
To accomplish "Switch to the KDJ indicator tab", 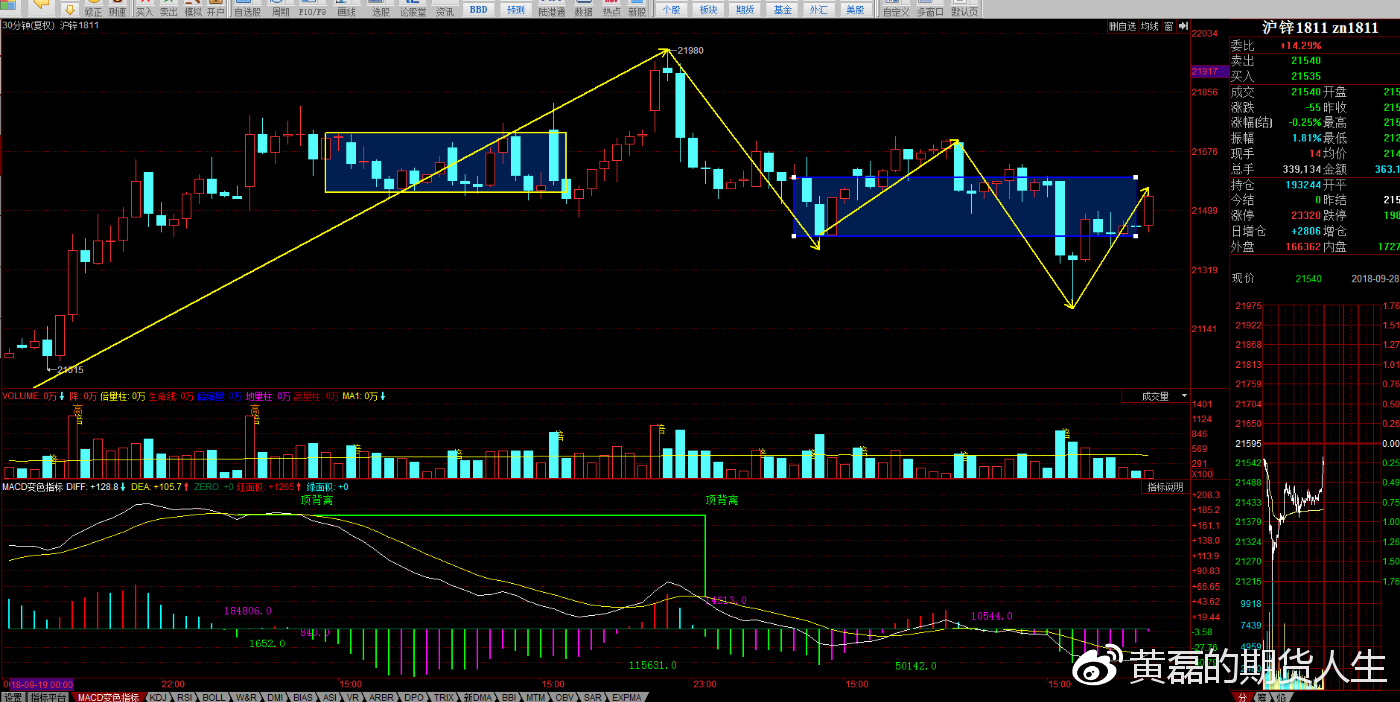I will pyautogui.click(x=158, y=697).
